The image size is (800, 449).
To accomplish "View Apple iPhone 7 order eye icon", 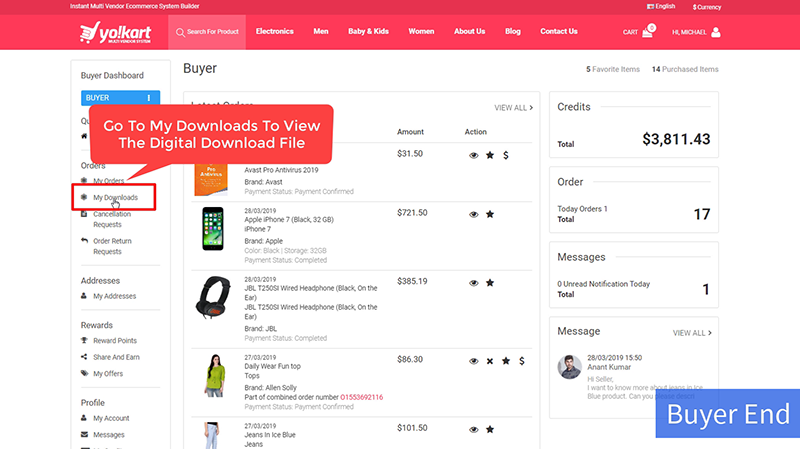I will [473, 214].
